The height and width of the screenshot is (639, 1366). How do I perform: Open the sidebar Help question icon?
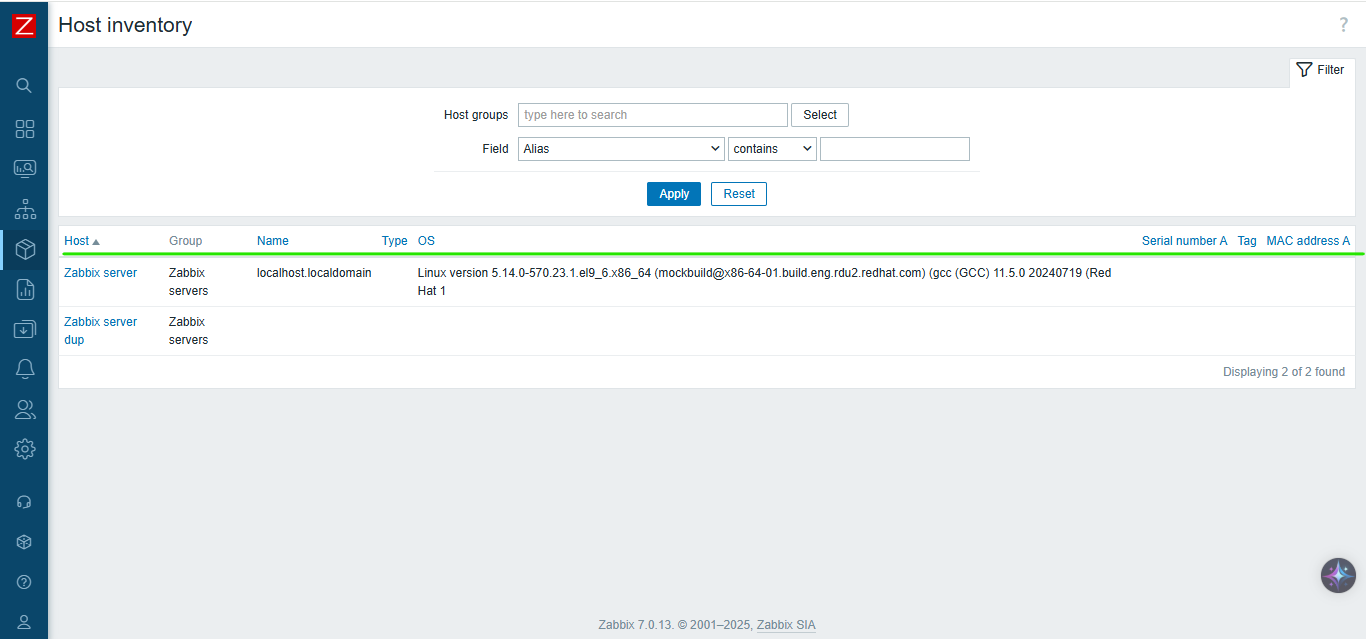pyautogui.click(x=24, y=582)
